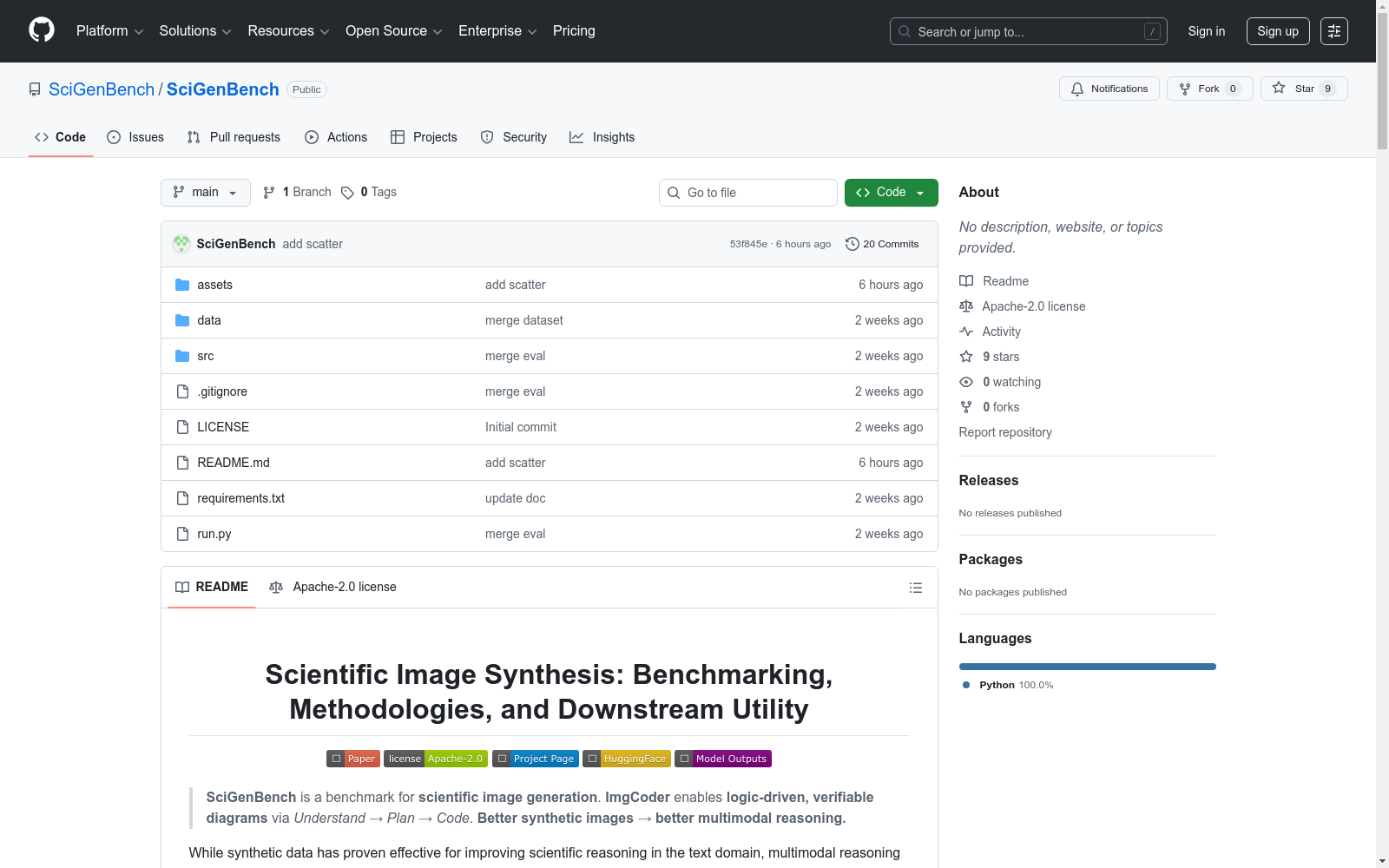This screenshot has height=868, width=1389.
Task: Click the Paper badge
Action: point(353,759)
